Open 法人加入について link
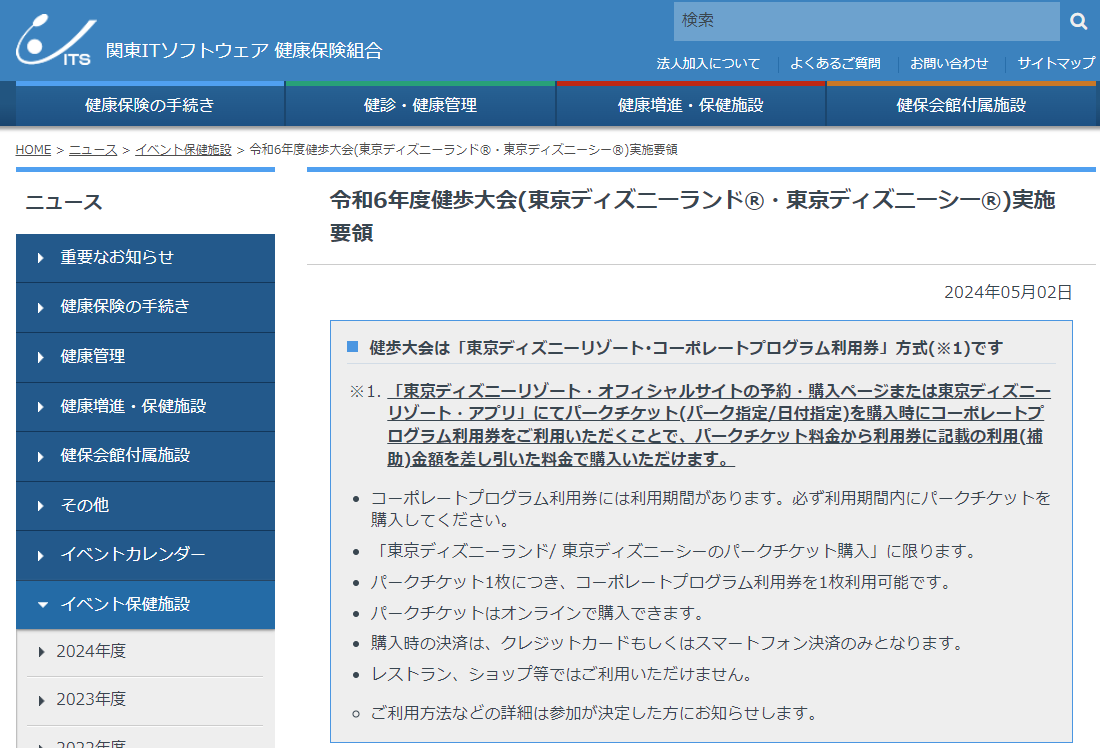The height and width of the screenshot is (748, 1100). click(708, 63)
